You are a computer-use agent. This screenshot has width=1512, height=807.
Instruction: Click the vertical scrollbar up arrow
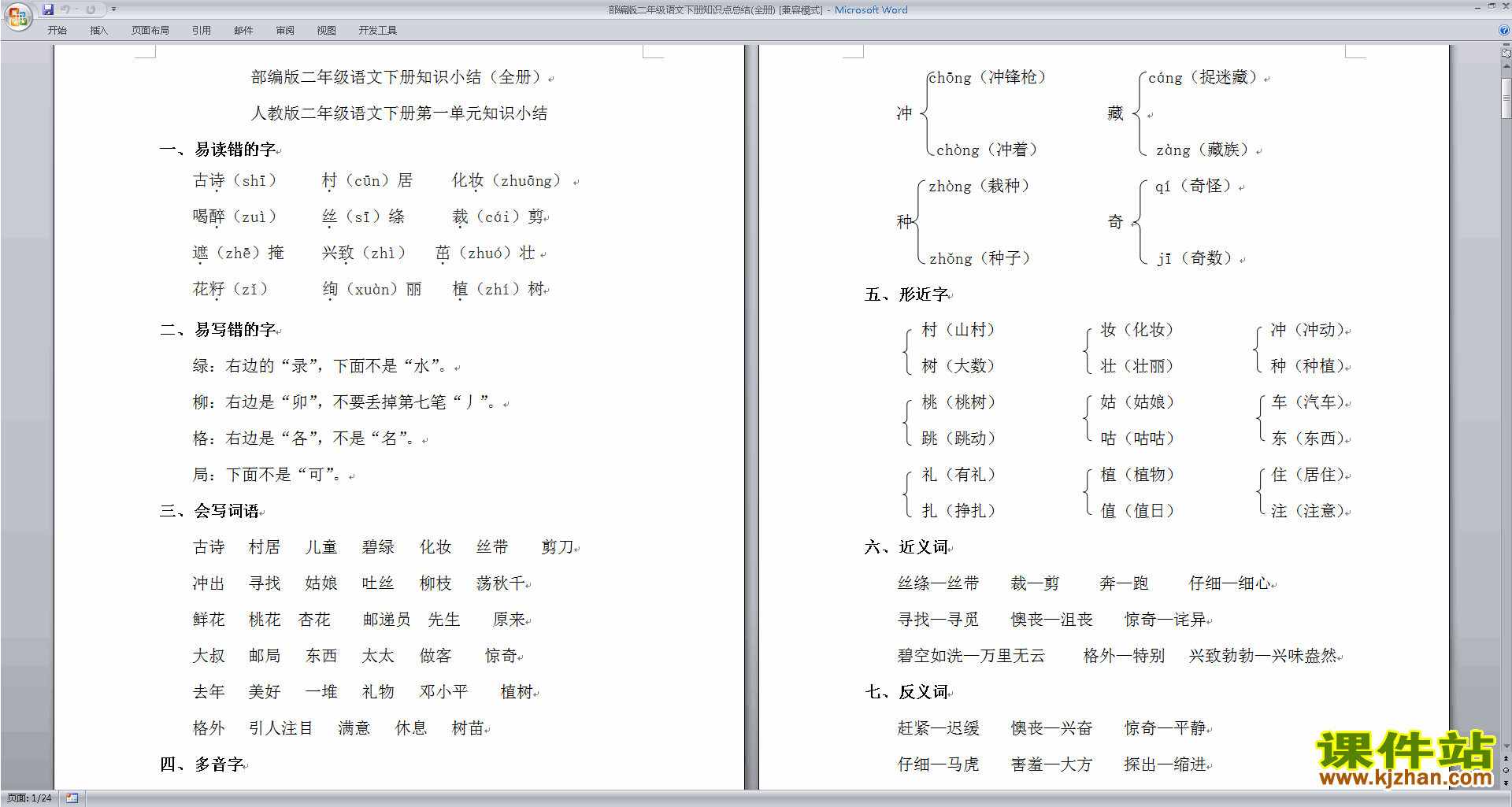pos(1506,68)
